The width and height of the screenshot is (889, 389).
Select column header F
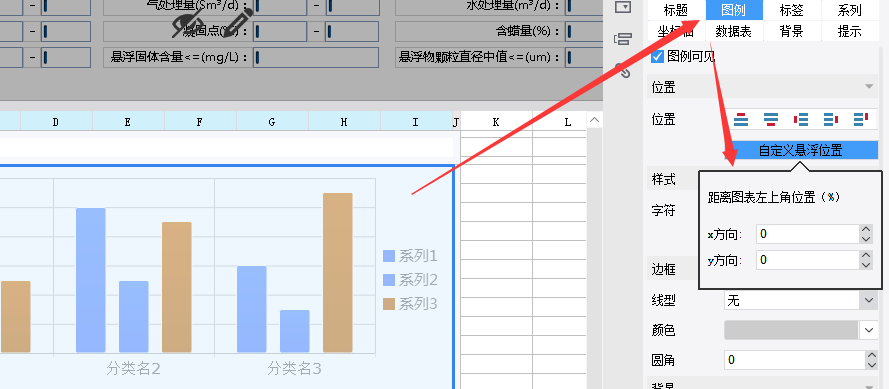[200, 121]
